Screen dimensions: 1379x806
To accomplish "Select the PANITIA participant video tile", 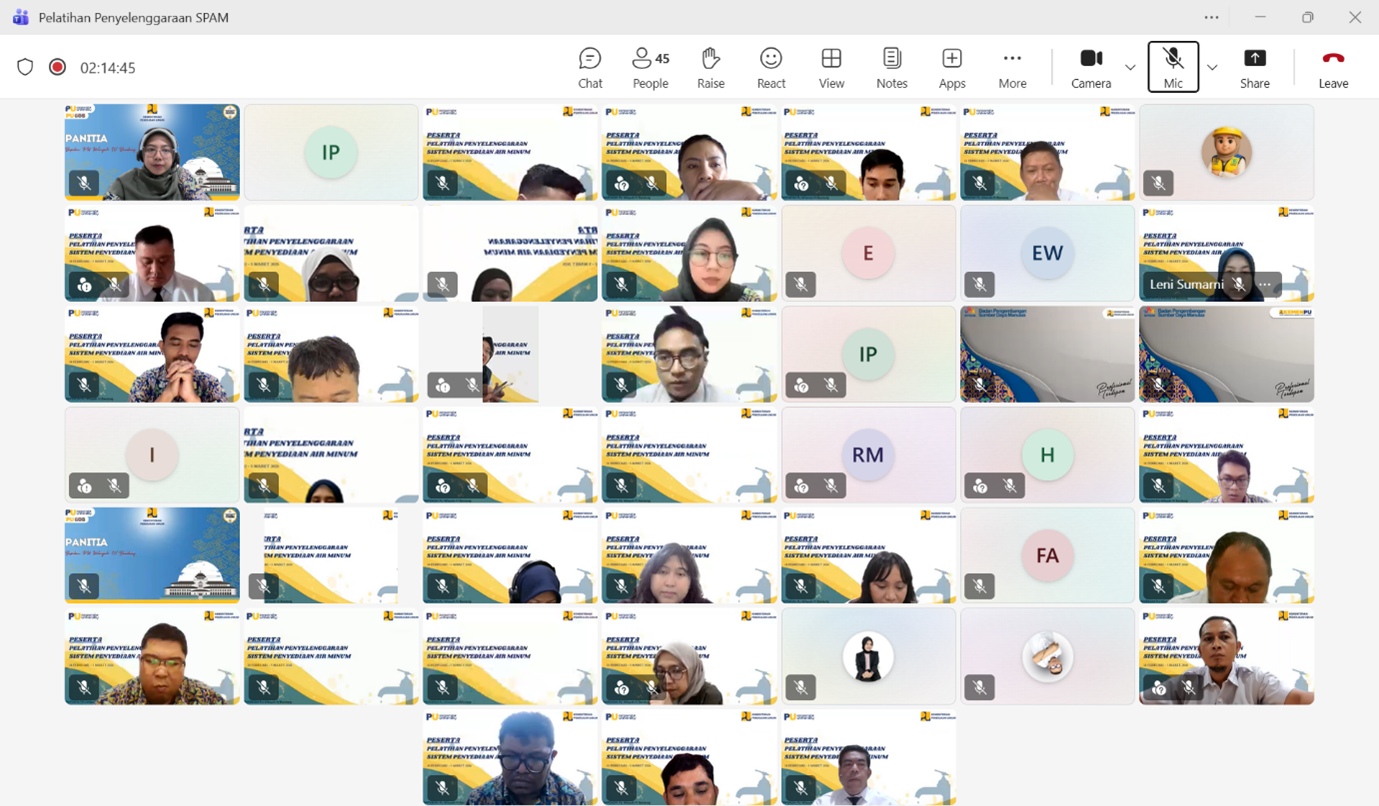I will coord(151,150).
